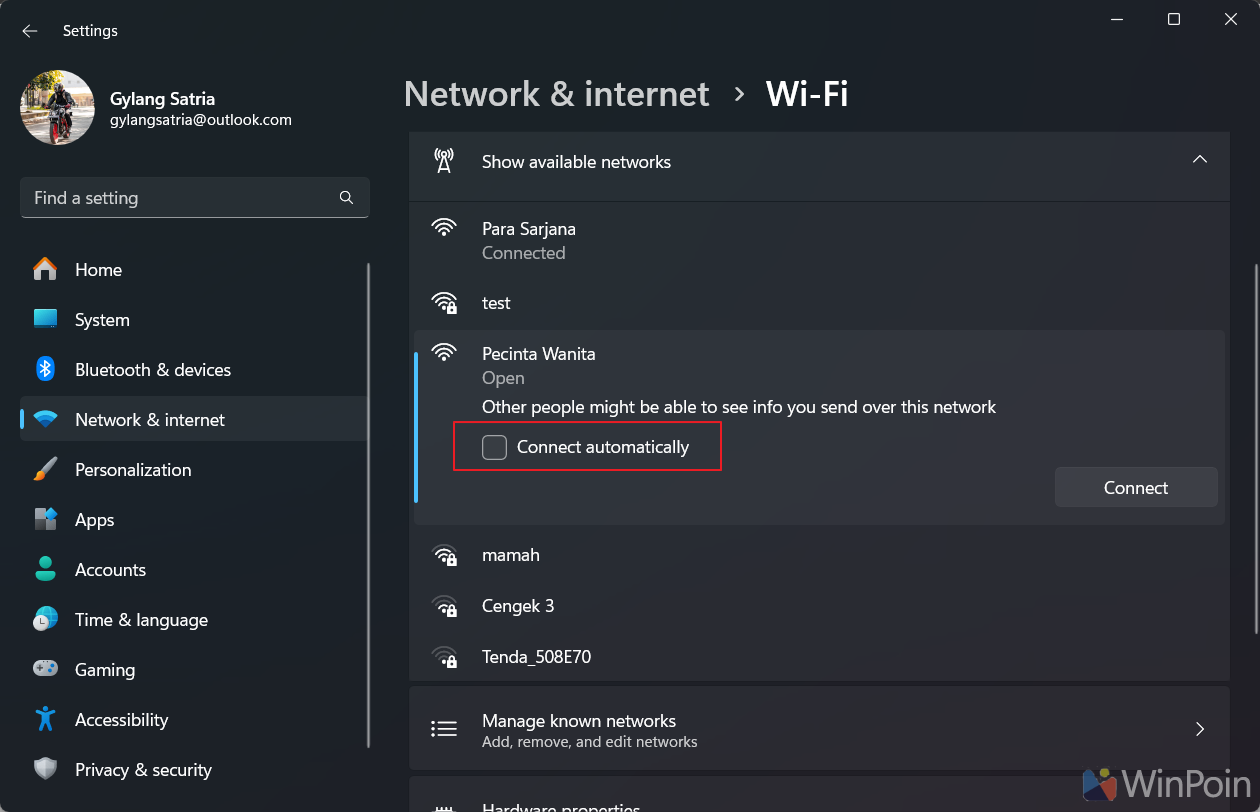Open Apps settings section
The width and height of the screenshot is (1260, 812).
click(x=95, y=520)
